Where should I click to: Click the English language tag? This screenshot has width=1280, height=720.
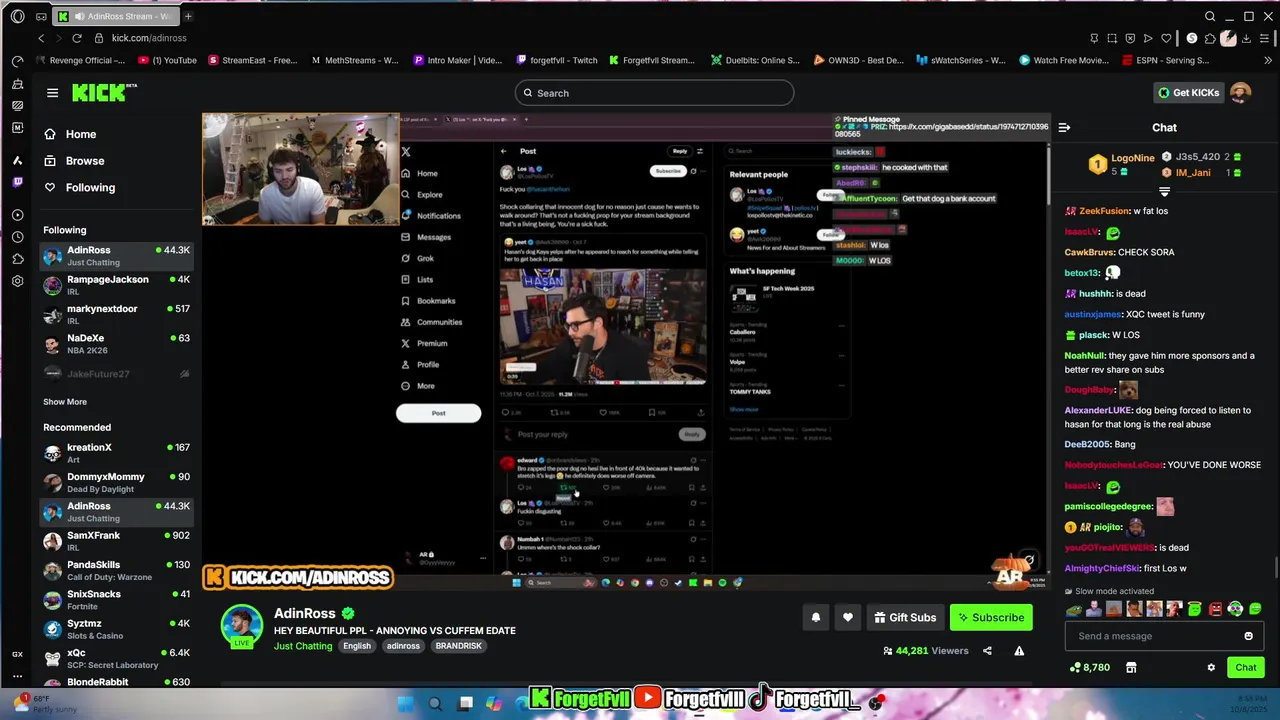(357, 646)
